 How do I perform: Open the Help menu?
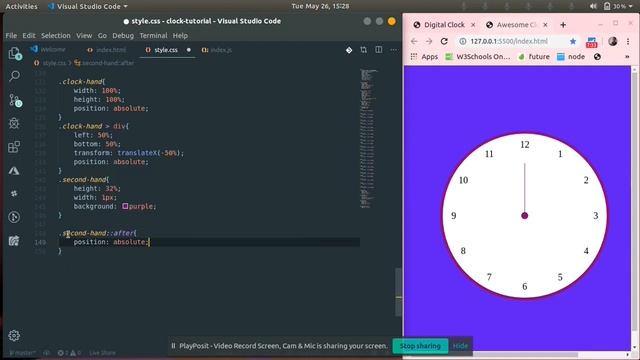[x=180, y=36]
